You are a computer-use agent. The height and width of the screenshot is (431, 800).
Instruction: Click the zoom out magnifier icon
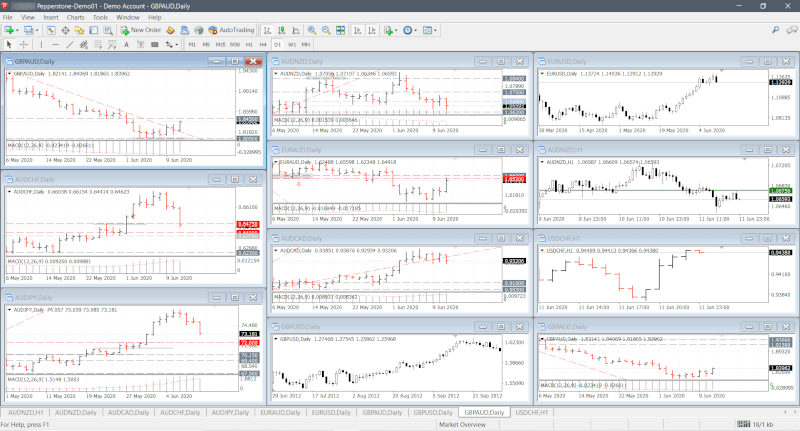tap(325, 30)
